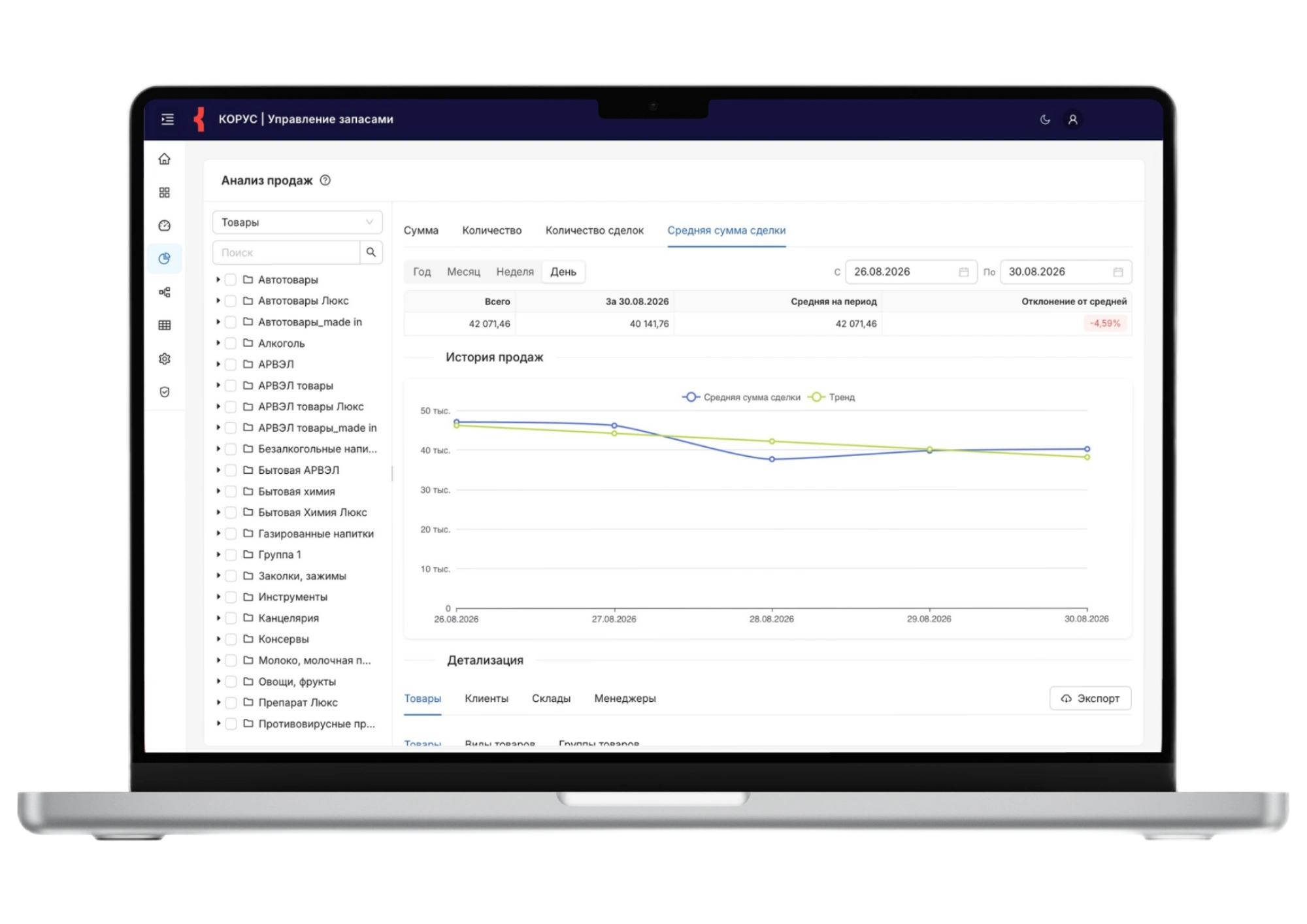Go to Home in sidebar

coord(165,159)
